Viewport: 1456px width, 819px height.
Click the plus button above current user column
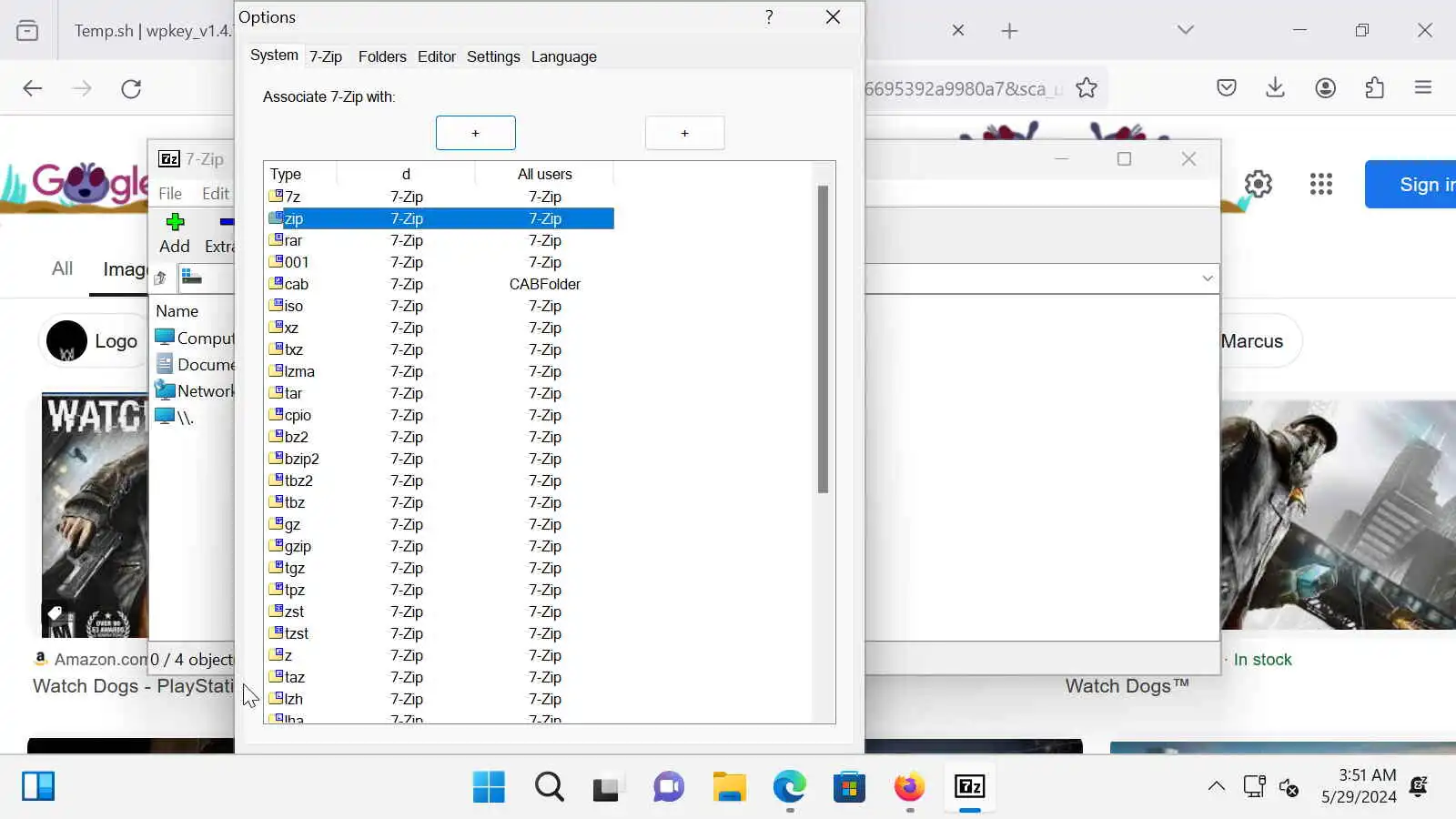(476, 133)
